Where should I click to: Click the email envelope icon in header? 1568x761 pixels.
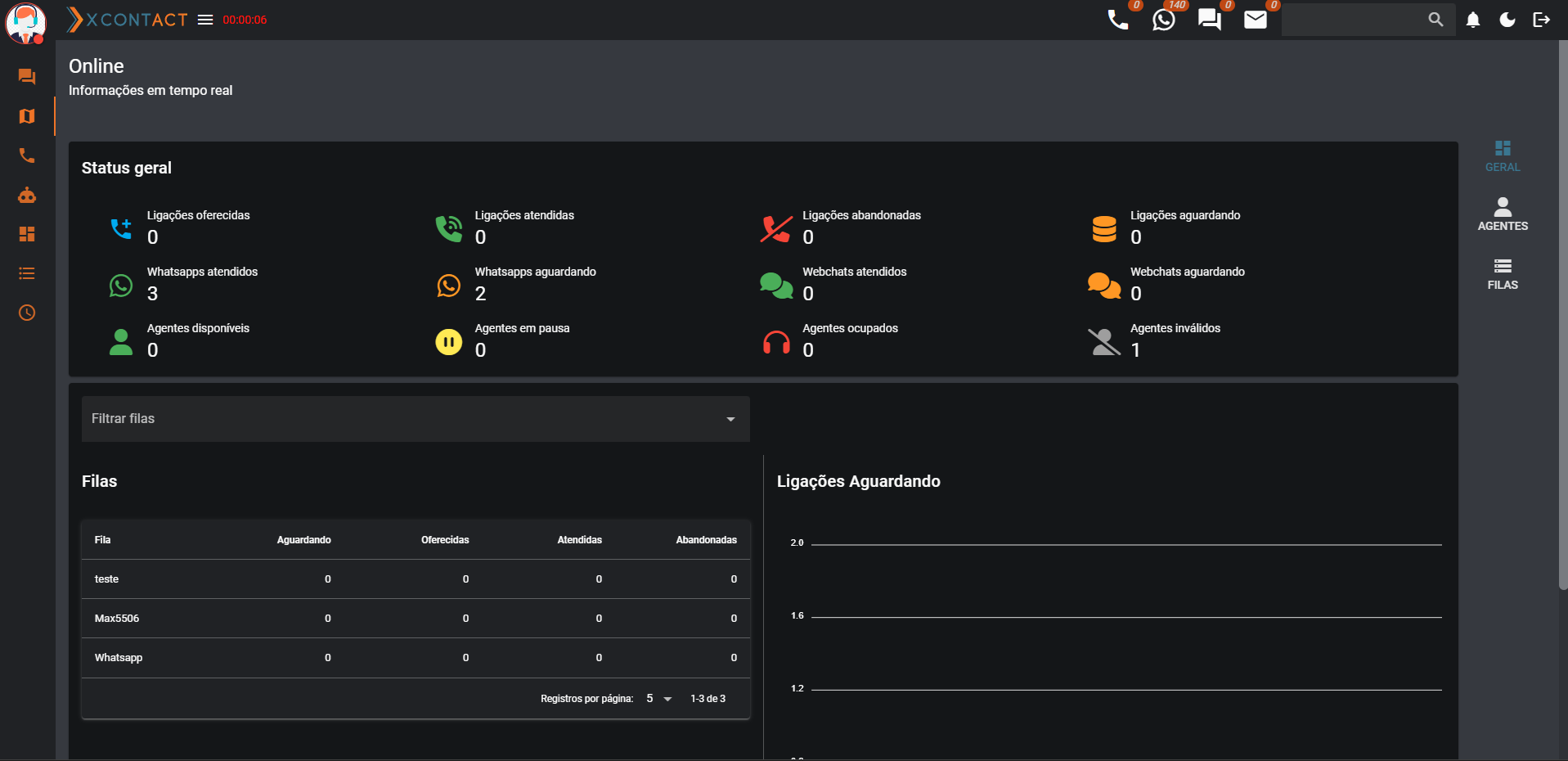1255,20
